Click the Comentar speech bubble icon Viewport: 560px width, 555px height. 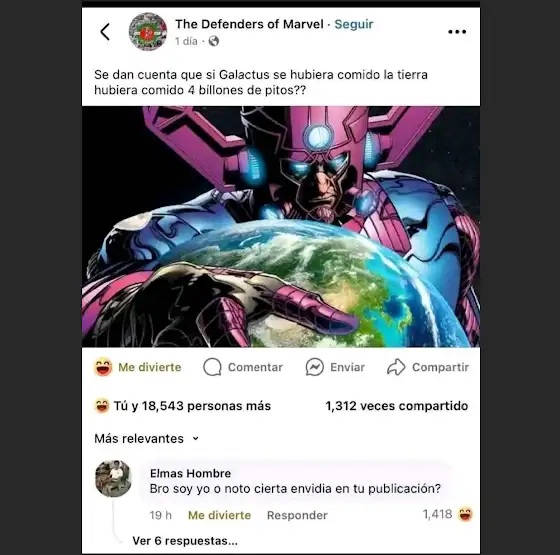(212, 367)
